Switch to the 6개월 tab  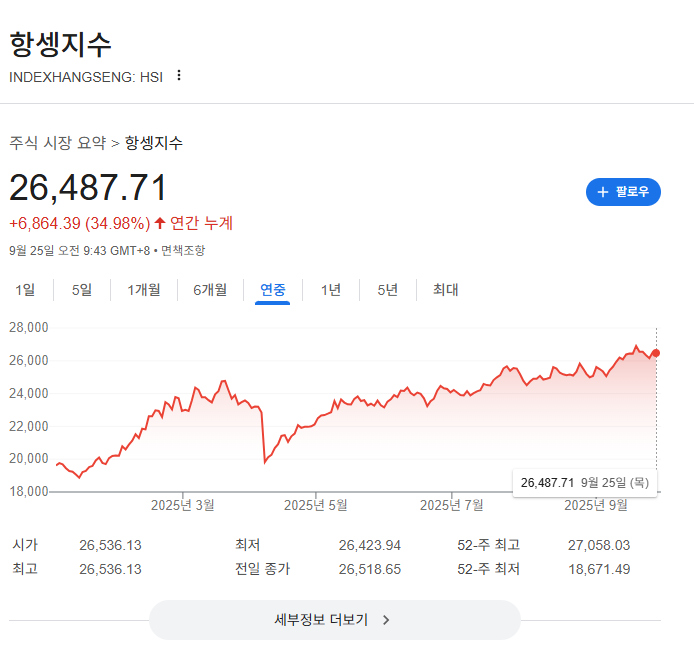pyautogui.click(x=210, y=290)
